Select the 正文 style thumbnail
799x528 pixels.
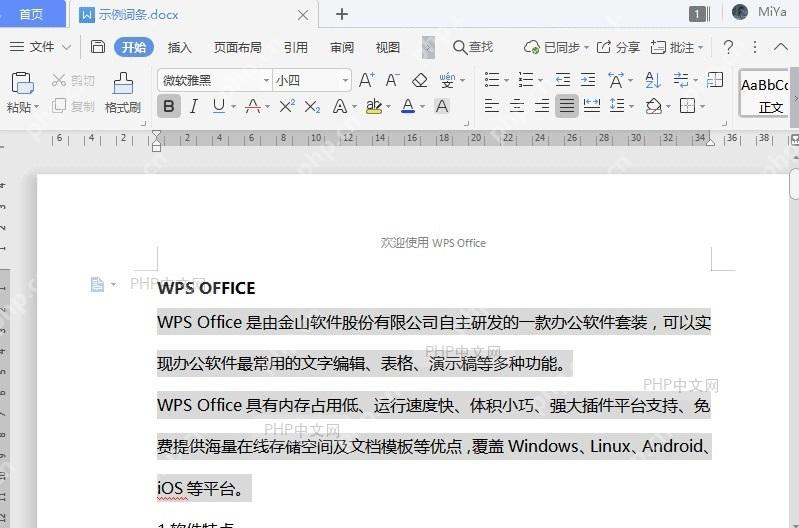764,93
